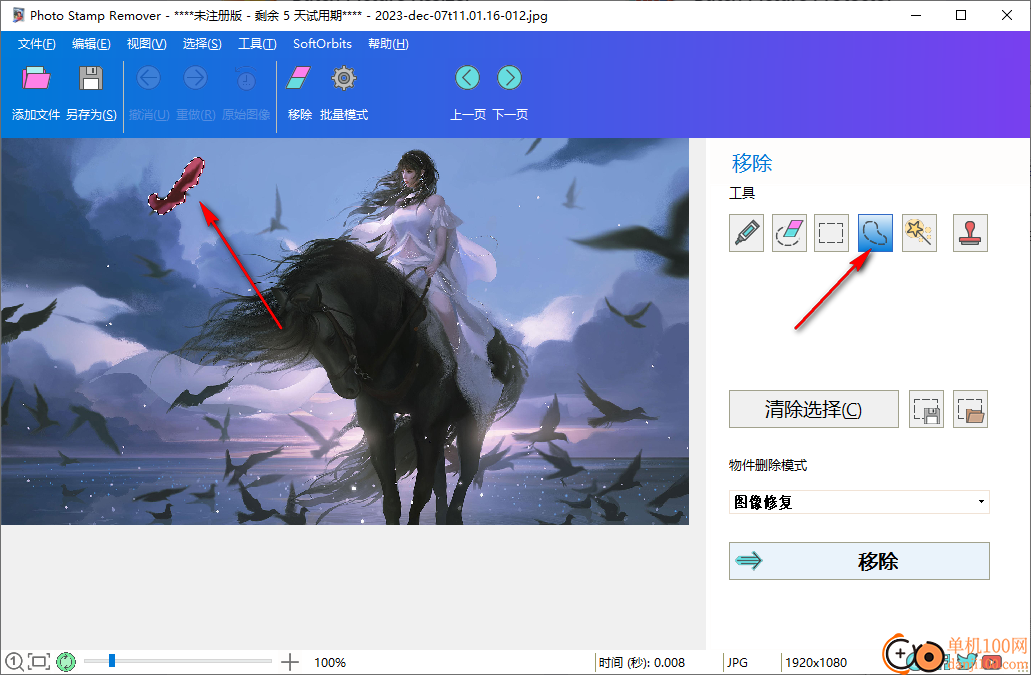1031x675 pixels.
Task: Click the Save As (另存为) floppy icon
Action: [91, 78]
